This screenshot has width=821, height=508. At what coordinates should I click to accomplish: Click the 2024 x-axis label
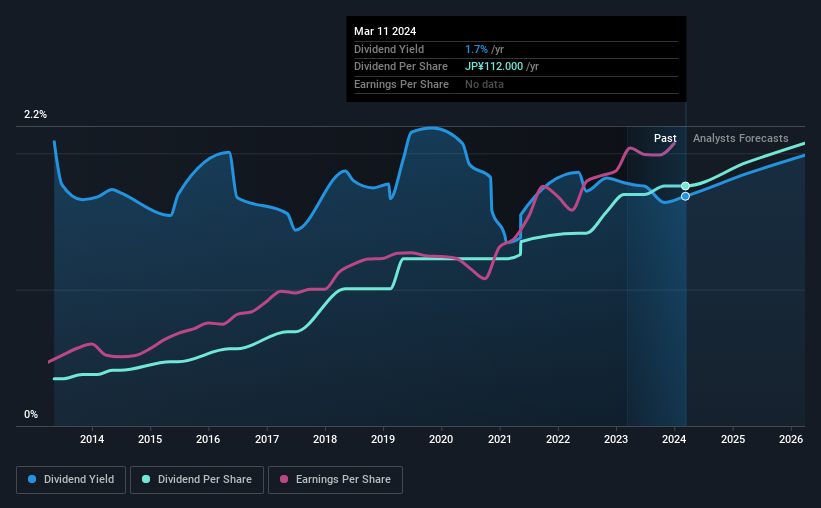[674, 439]
